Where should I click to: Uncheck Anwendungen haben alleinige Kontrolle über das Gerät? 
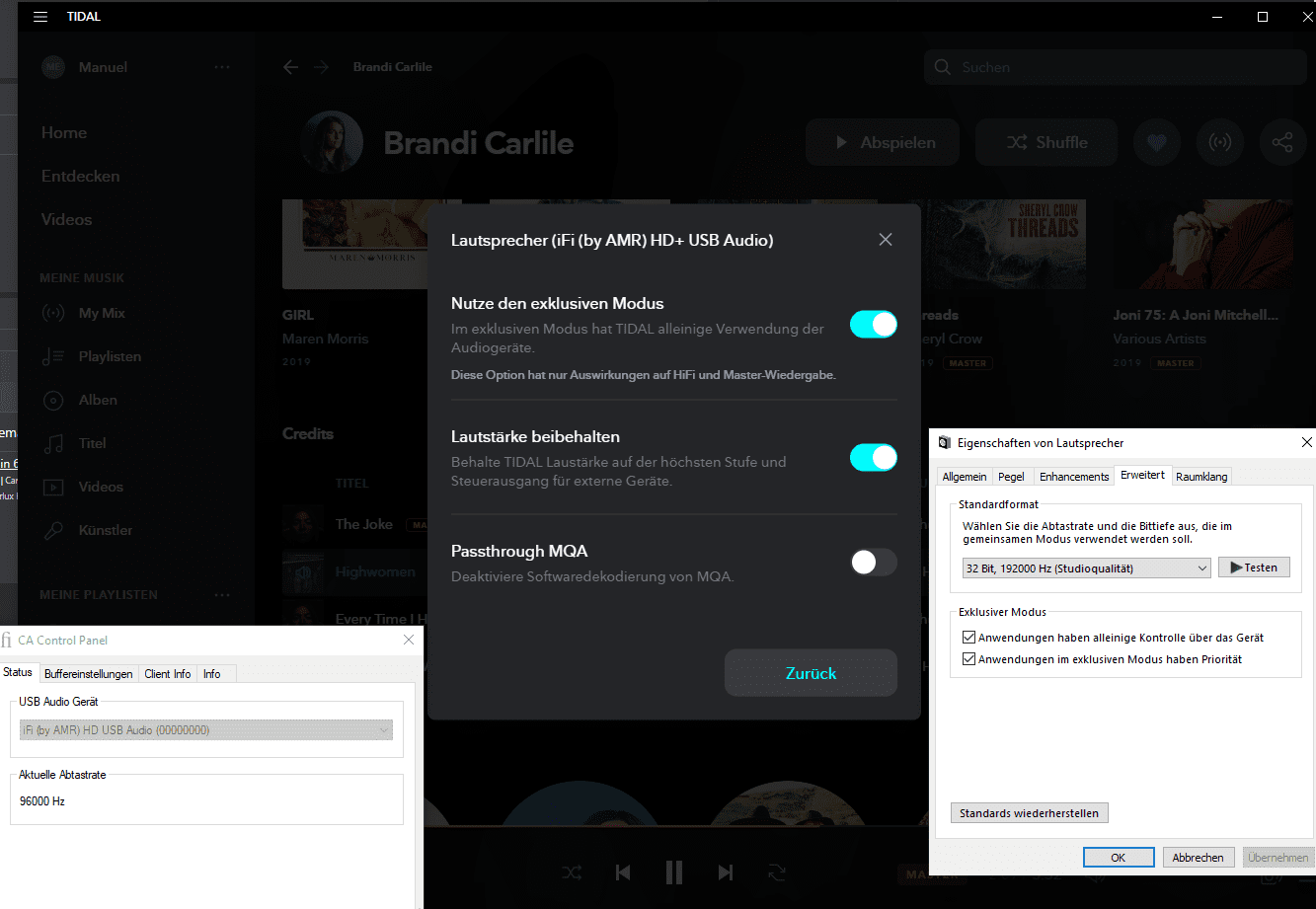click(x=968, y=638)
